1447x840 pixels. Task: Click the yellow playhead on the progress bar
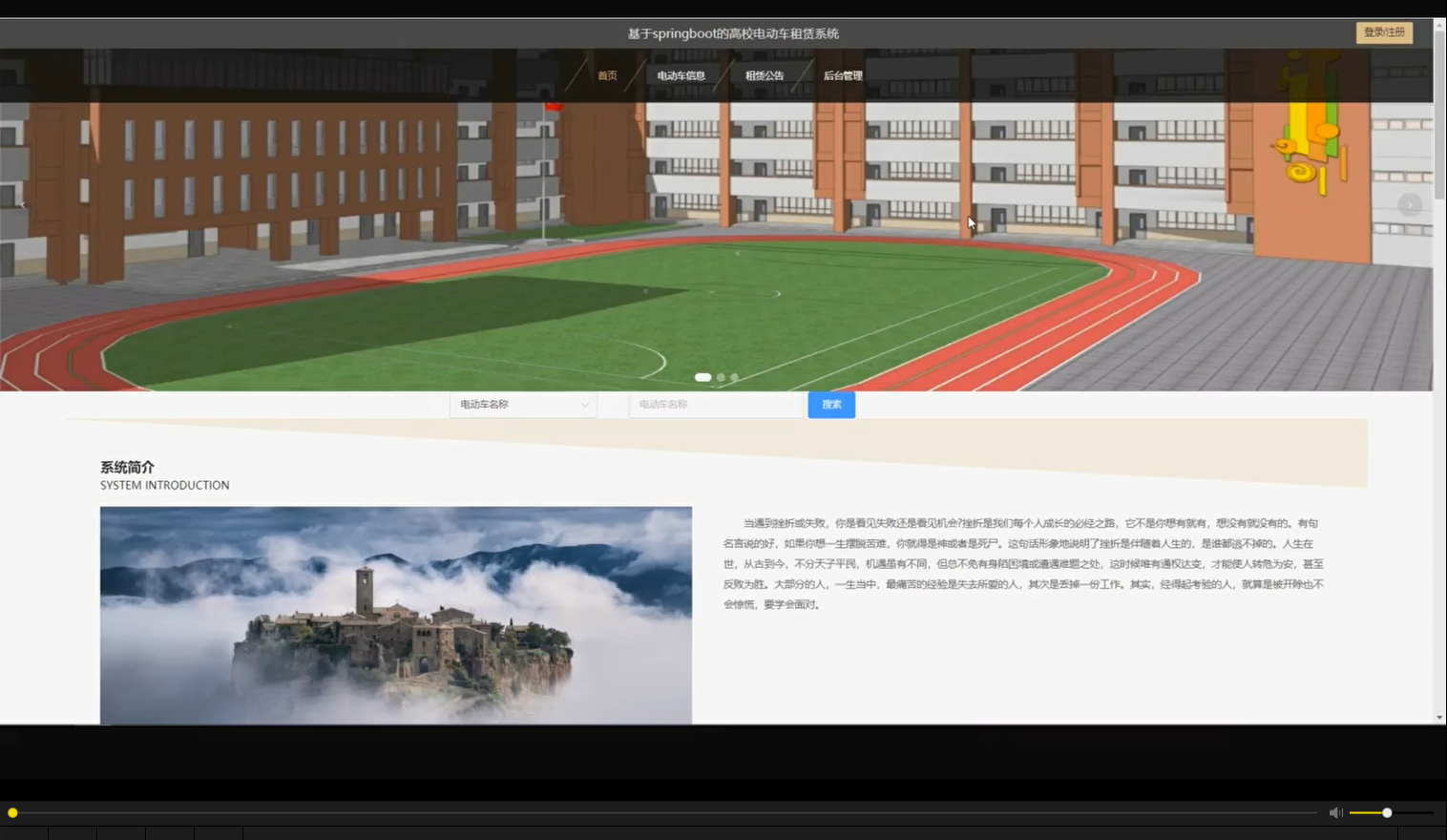11,812
